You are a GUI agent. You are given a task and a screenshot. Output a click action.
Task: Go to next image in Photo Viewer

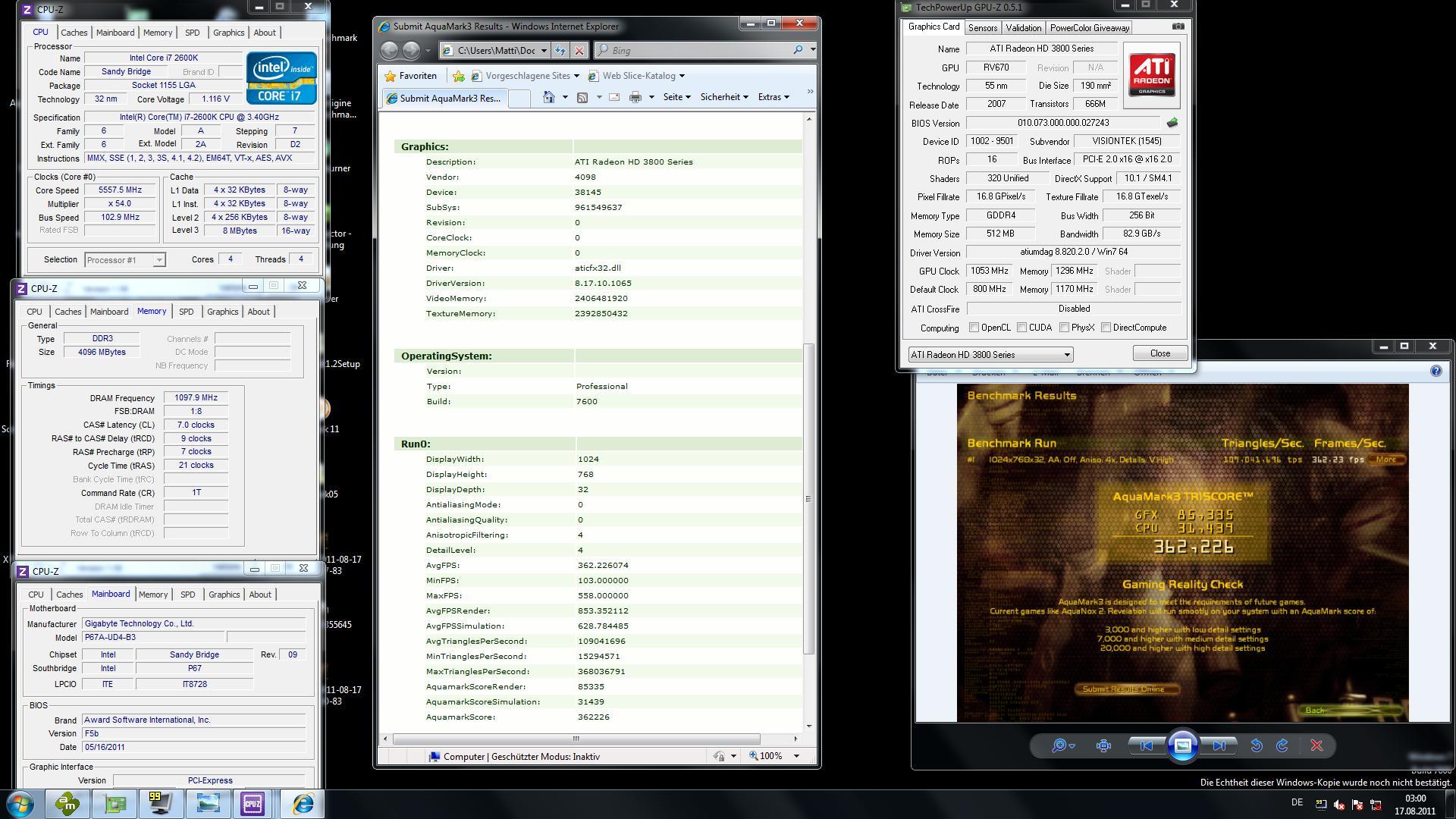(x=1219, y=745)
